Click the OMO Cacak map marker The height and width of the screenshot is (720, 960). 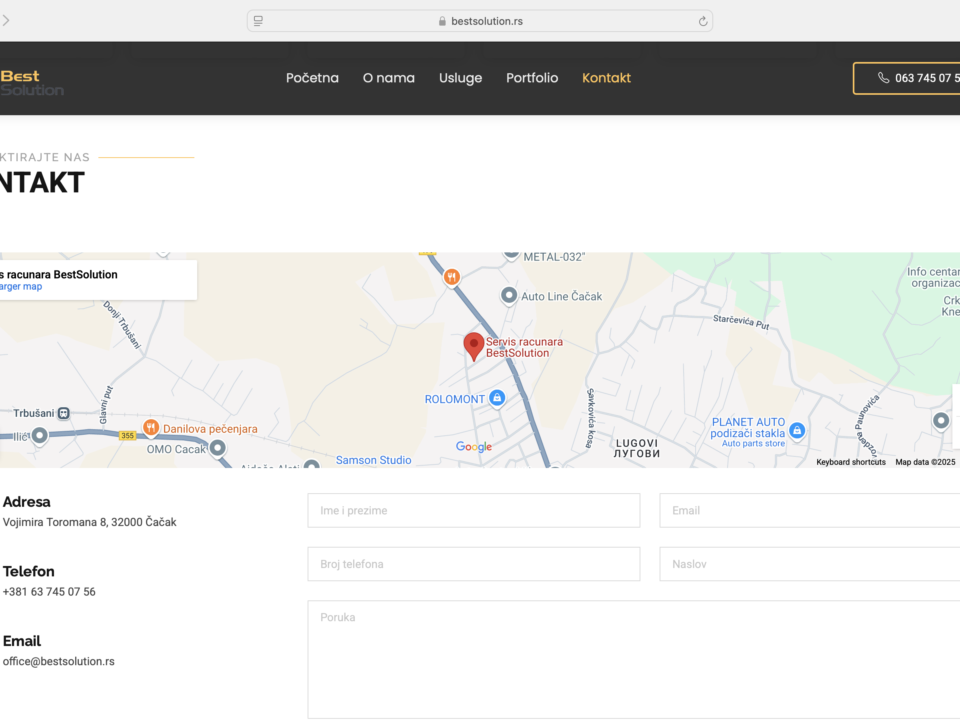pyautogui.click(x=218, y=448)
